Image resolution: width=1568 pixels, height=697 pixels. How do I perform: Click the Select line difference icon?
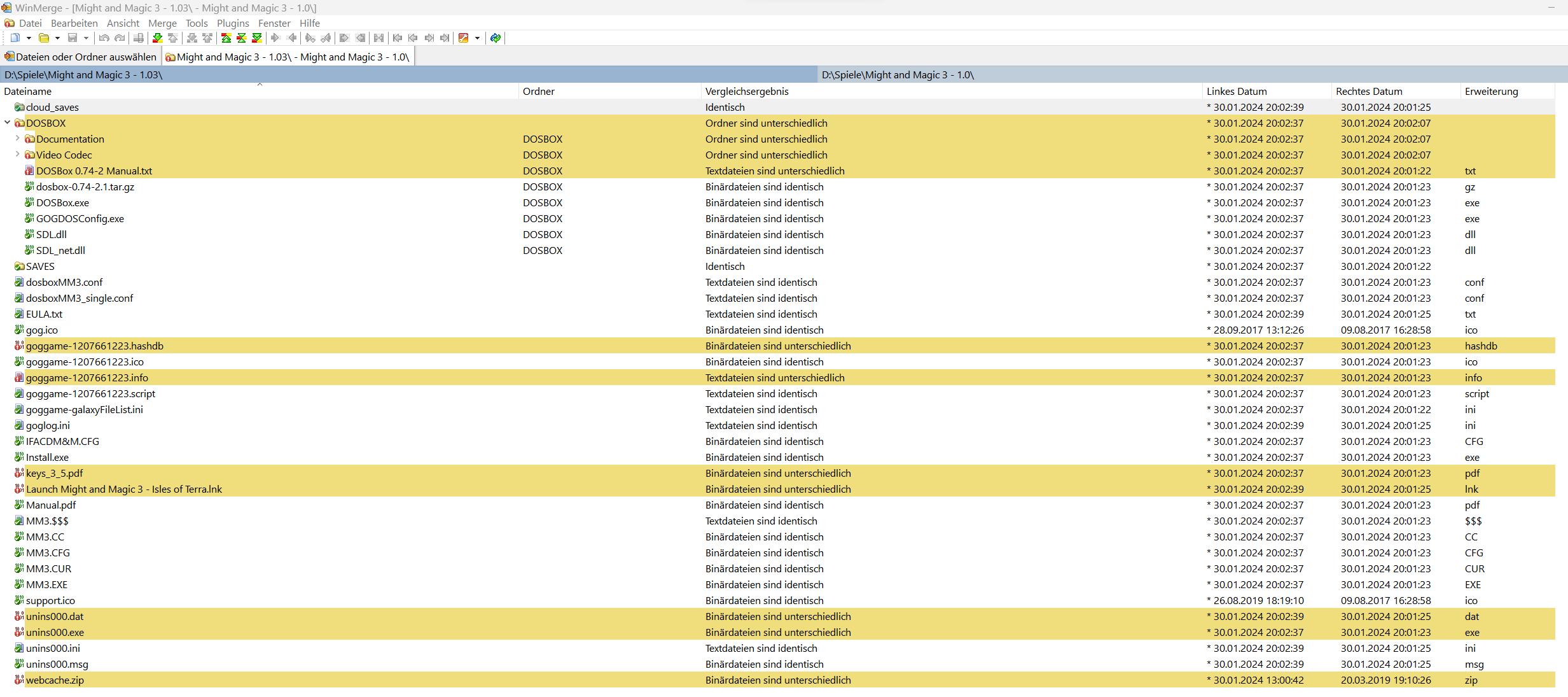pos(138,38)
